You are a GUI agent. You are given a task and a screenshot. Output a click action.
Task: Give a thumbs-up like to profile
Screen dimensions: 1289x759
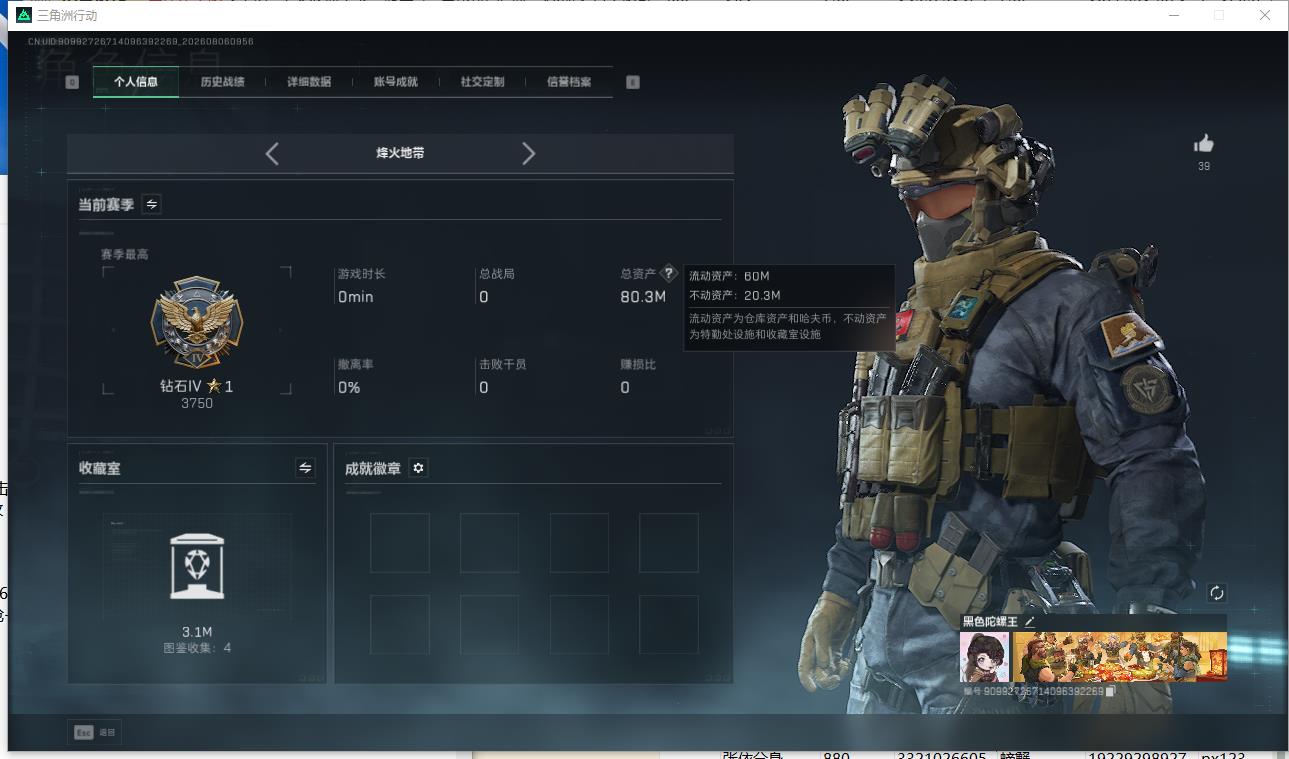click(x=1204, y=144)
